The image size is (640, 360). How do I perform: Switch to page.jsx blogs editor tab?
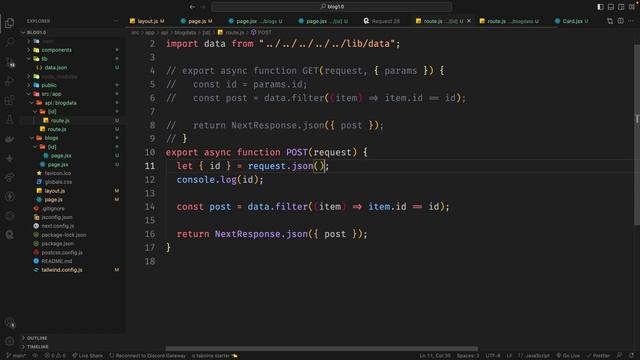tap(256, 21)
